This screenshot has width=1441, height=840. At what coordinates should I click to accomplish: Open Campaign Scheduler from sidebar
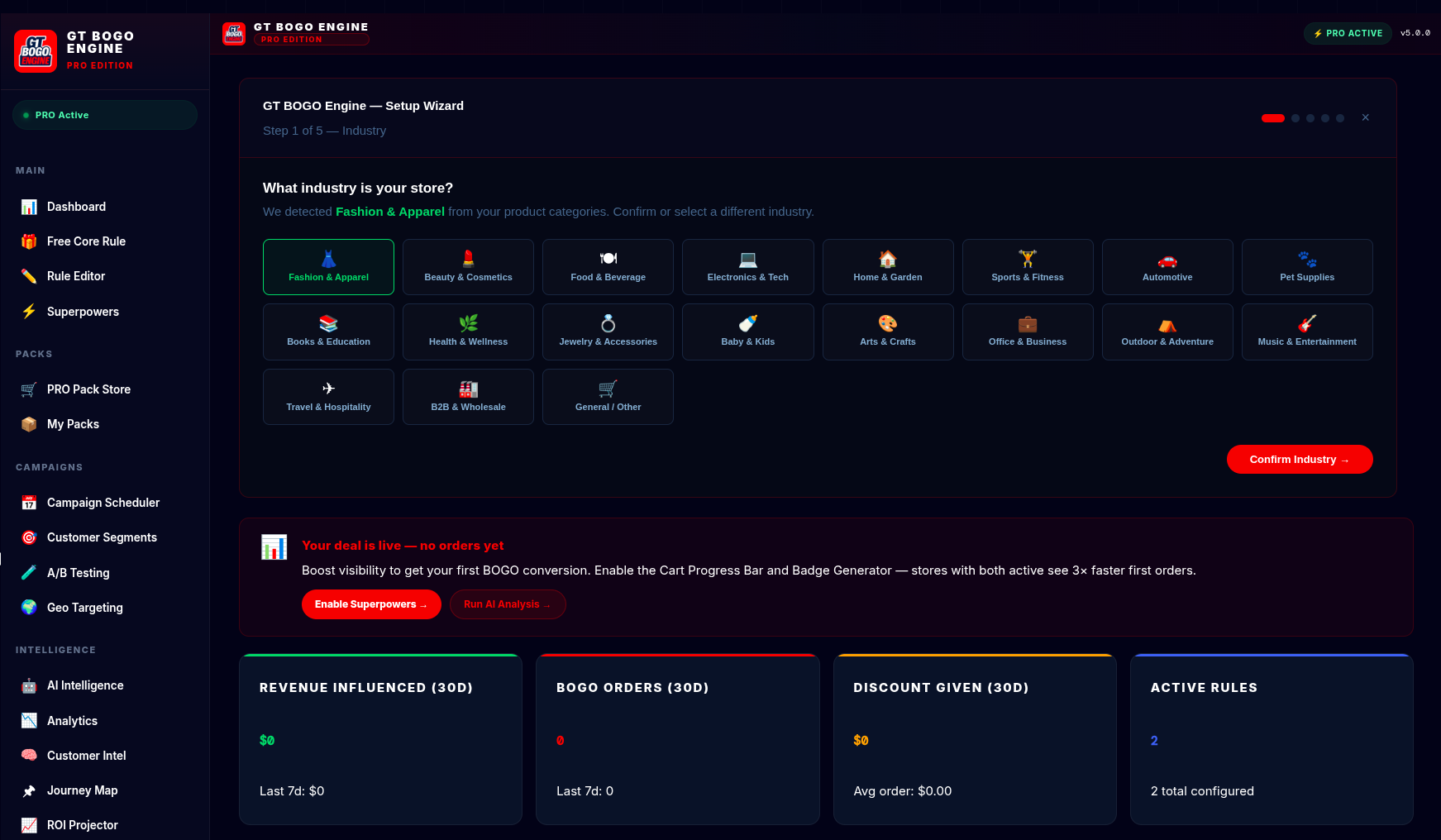(105, 503)
